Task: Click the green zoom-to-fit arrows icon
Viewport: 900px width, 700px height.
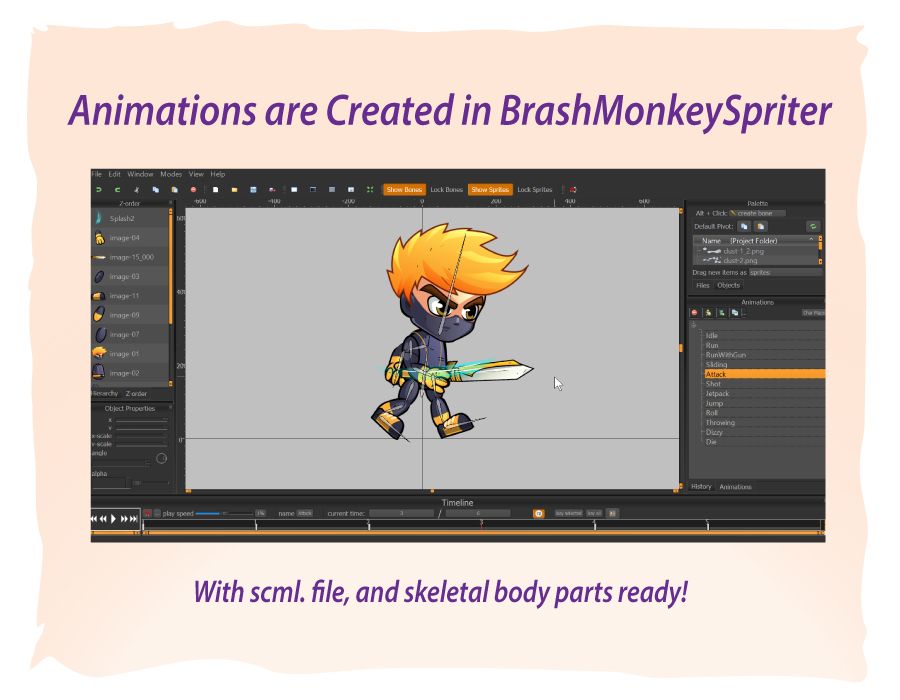Action: [370, 189]
